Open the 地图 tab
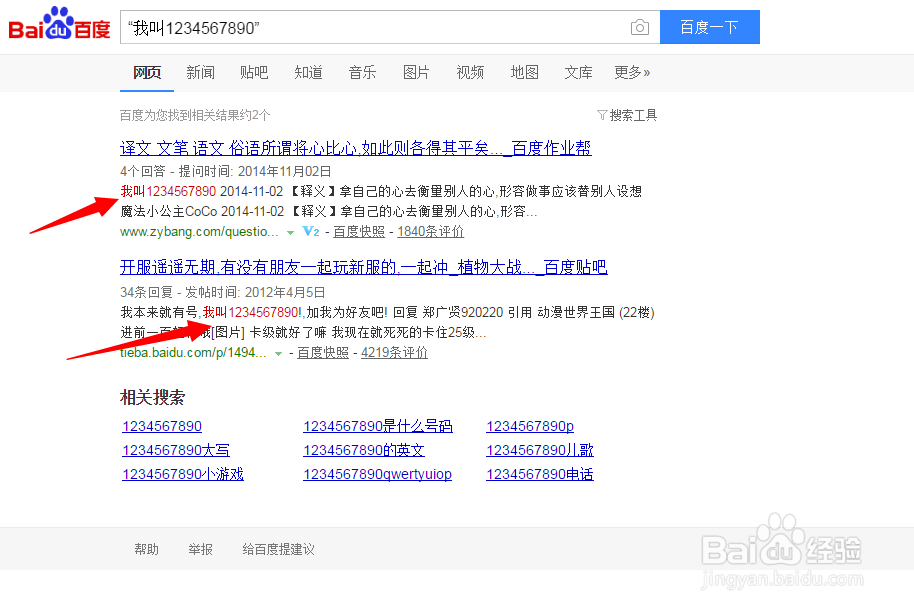Image resolution: width=914 pixels, height=610 pixels. (x=524, y=72)
